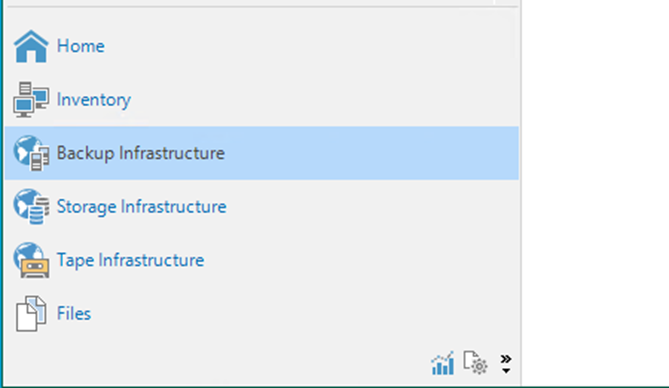Click the Backup Infrastructure globe-server icon
The image size is (669, 388).
31,153
